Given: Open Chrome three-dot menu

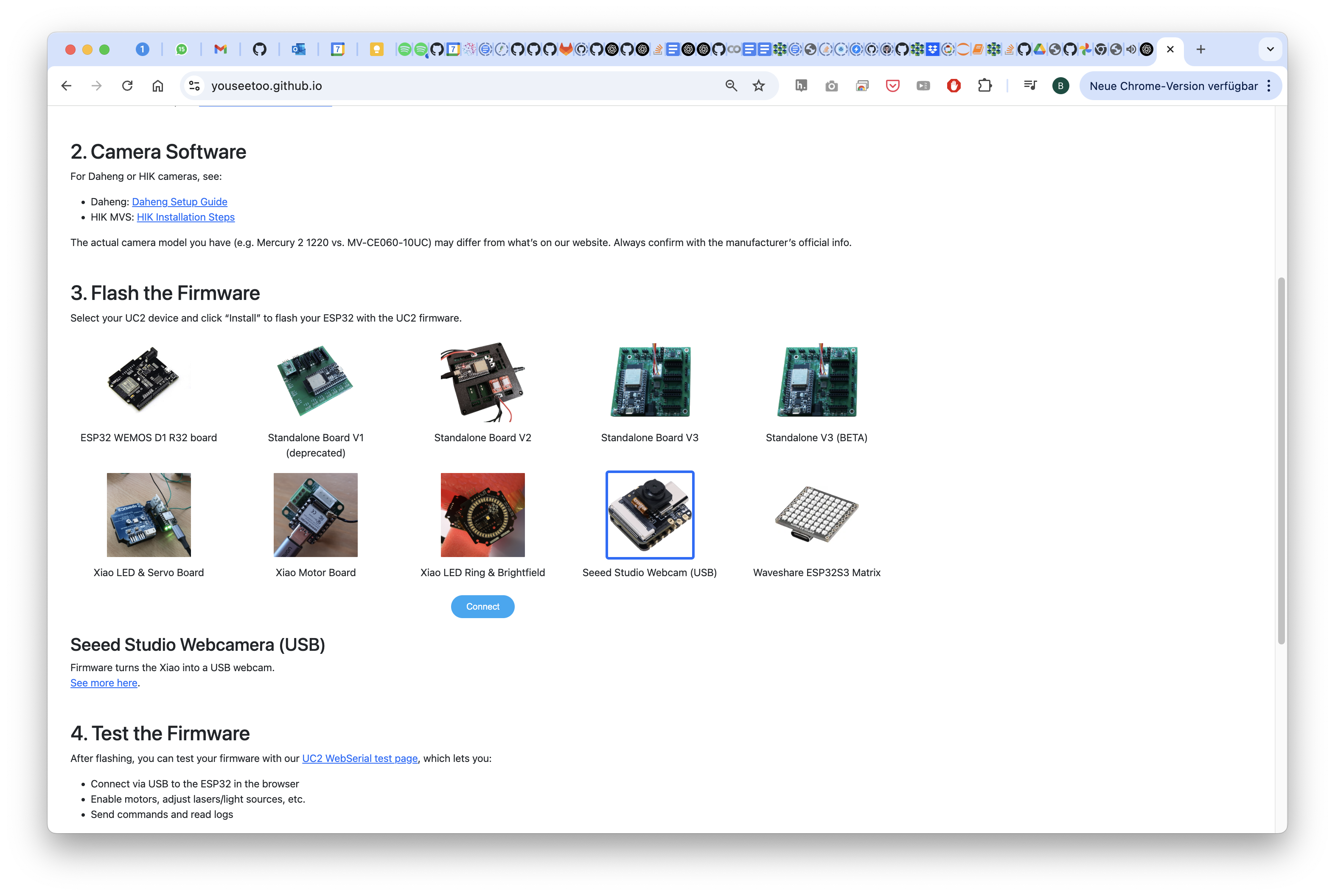Looking at the screenshot, I should click(x=1269, y=86).
